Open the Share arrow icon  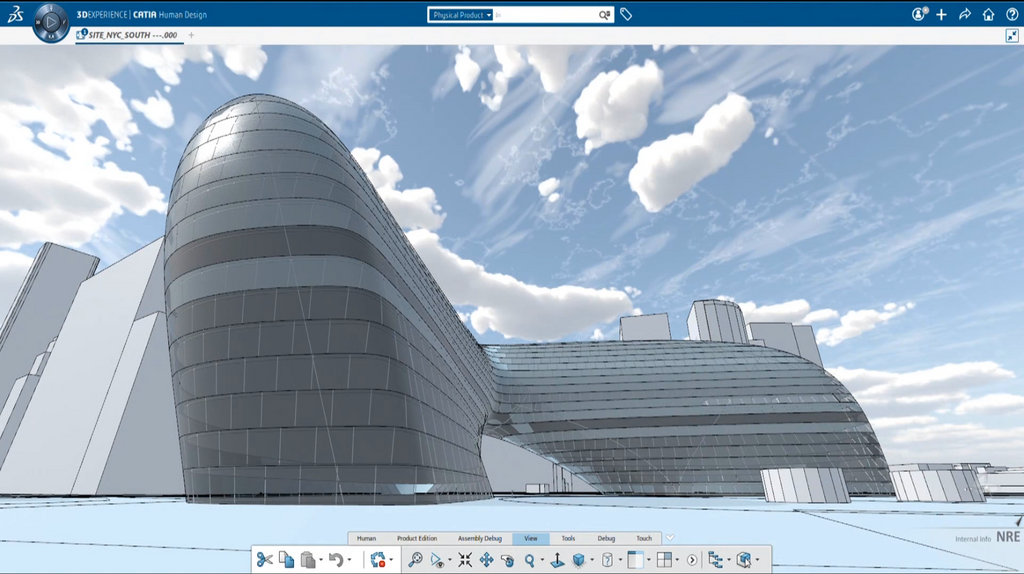[965, 15]
